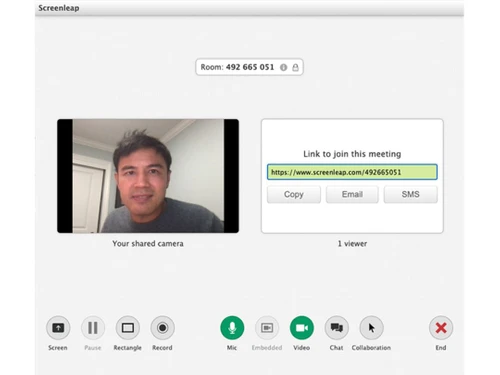The image size is (500, 375).
Task: Click the room number 492 665 051
Action: (250, 67)
